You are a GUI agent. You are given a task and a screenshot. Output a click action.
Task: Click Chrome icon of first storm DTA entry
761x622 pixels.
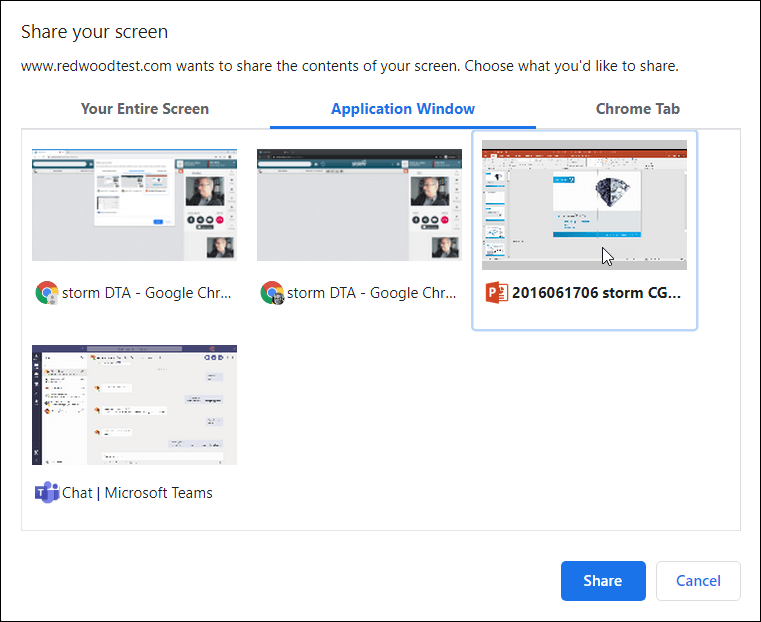[x=47, y=293]
